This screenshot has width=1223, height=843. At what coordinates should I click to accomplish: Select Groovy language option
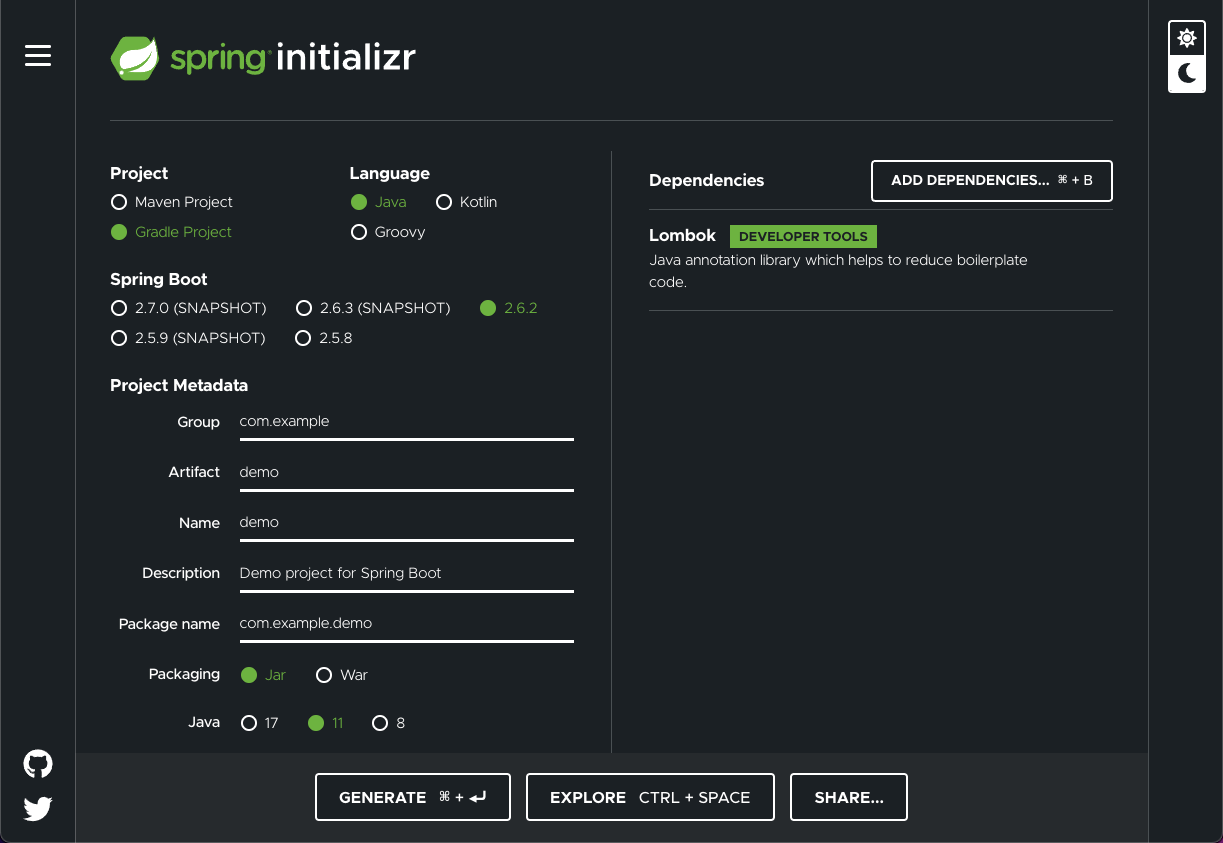pyautogui.click(x=388, y=232)
